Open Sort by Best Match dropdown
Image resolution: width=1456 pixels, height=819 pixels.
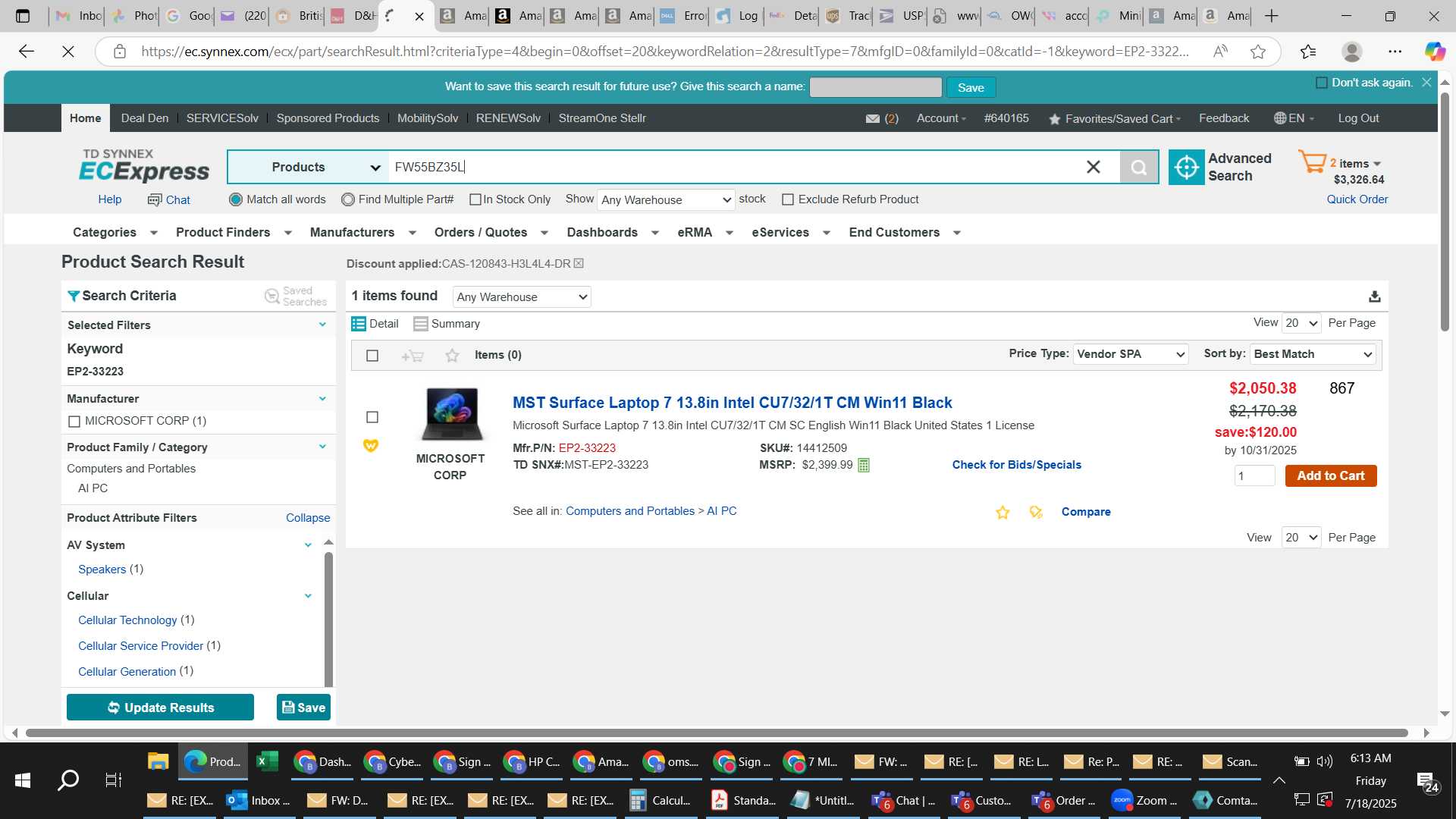pyautogui.click(x=1313, y=354)
